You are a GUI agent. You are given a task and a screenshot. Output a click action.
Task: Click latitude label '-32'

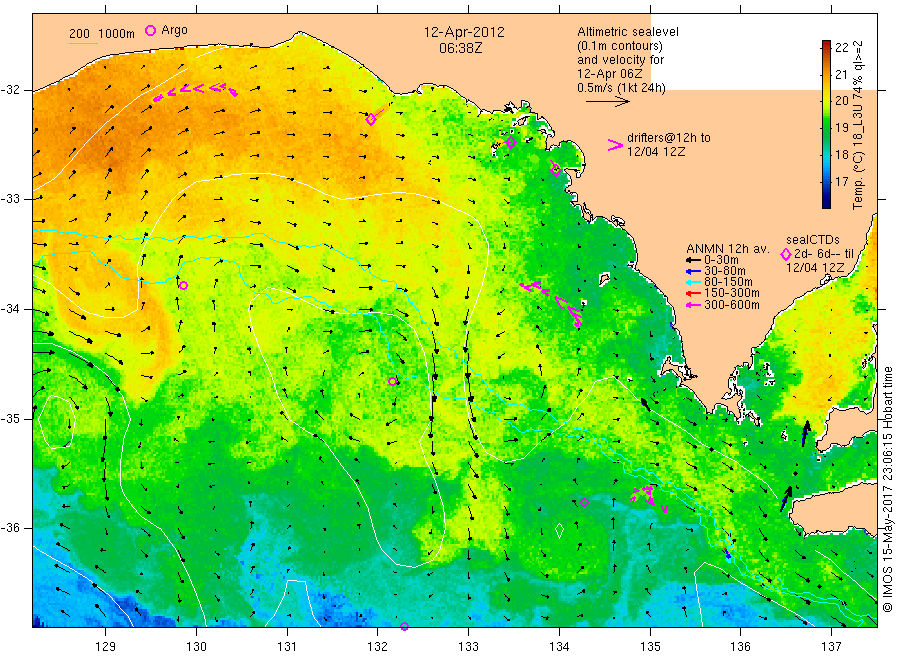click(x=10, y=90)
